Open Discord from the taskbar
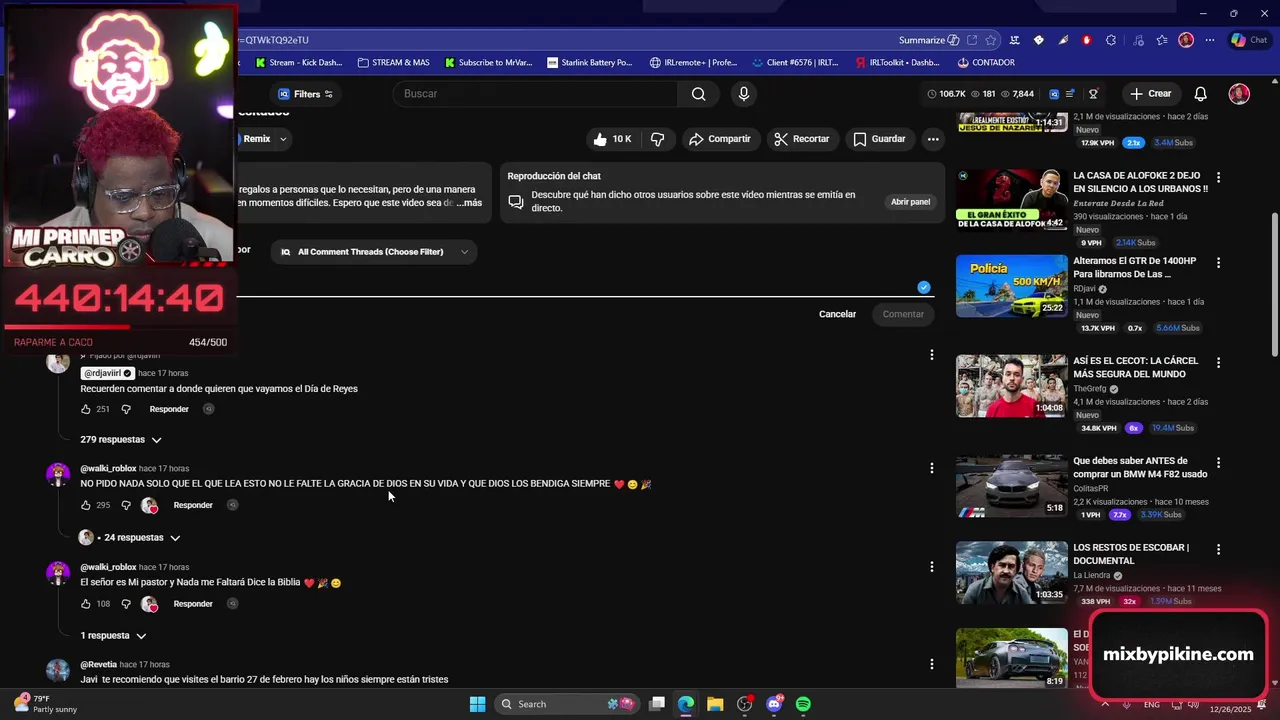The height and width of the screenshot is (720, 1280). 774,704
